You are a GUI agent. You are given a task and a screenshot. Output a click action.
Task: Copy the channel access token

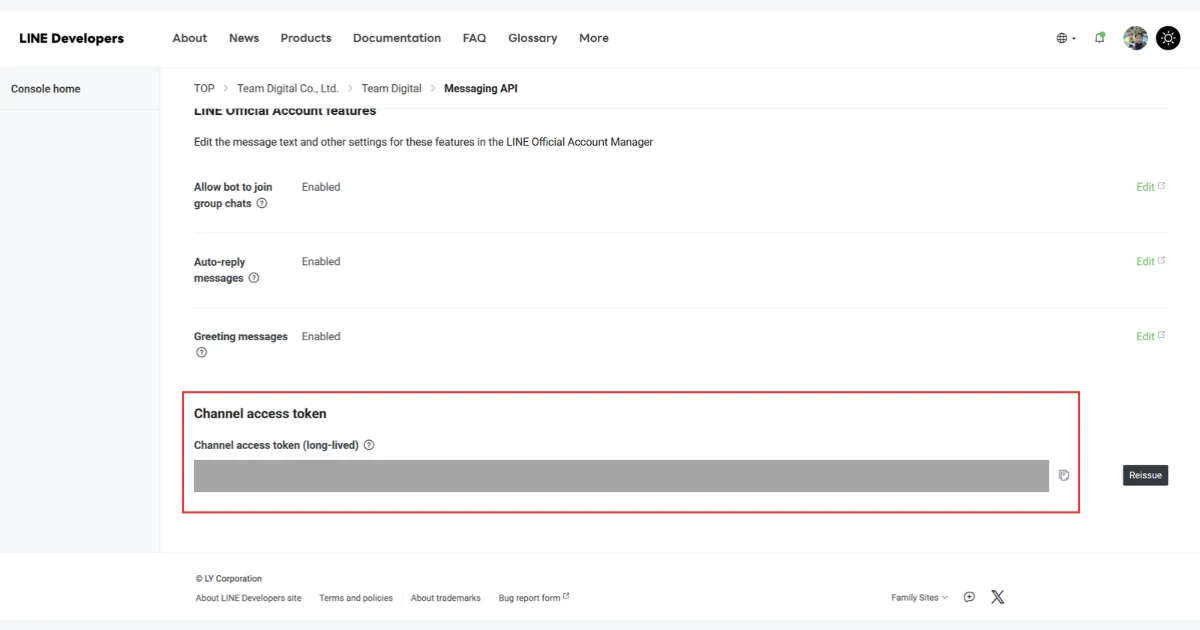pos(1064,475)
